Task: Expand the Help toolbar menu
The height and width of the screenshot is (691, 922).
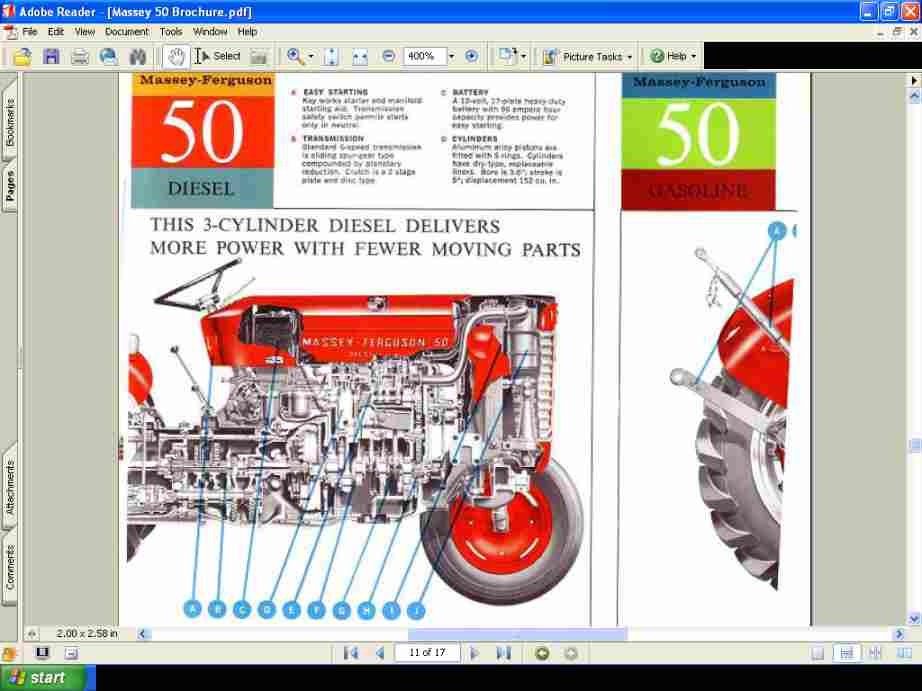Action: point(672,56)
